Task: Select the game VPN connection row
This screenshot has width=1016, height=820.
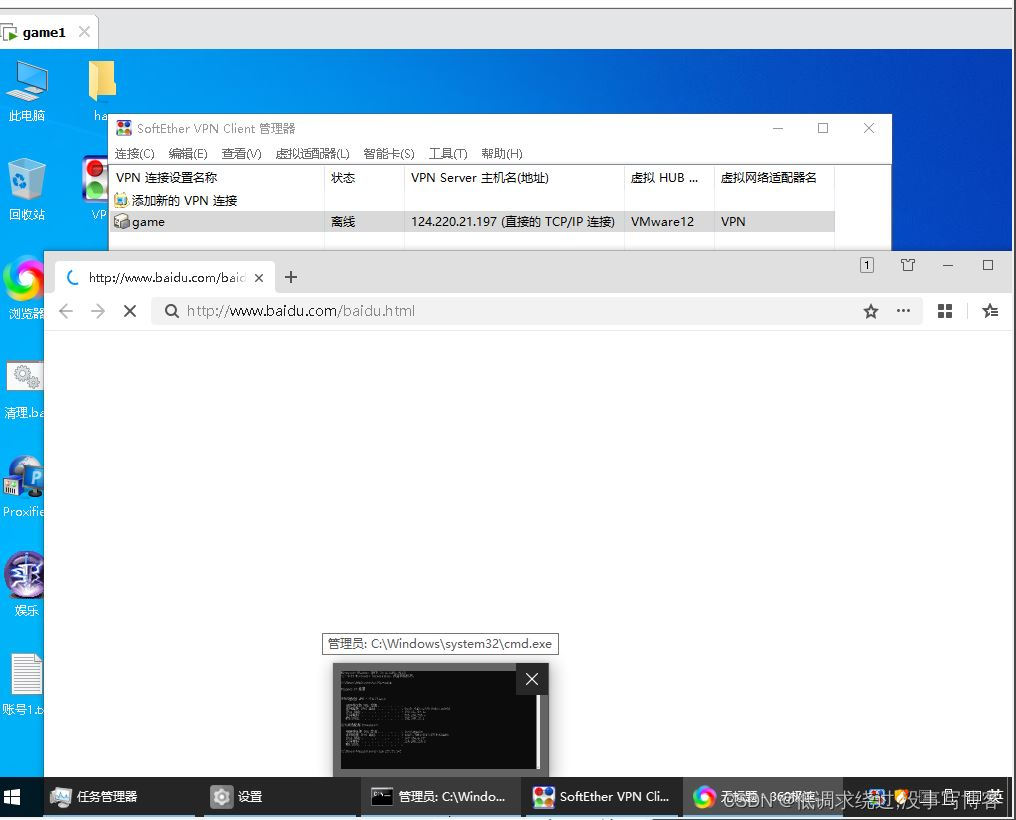Action: click(x=472, y=222)
